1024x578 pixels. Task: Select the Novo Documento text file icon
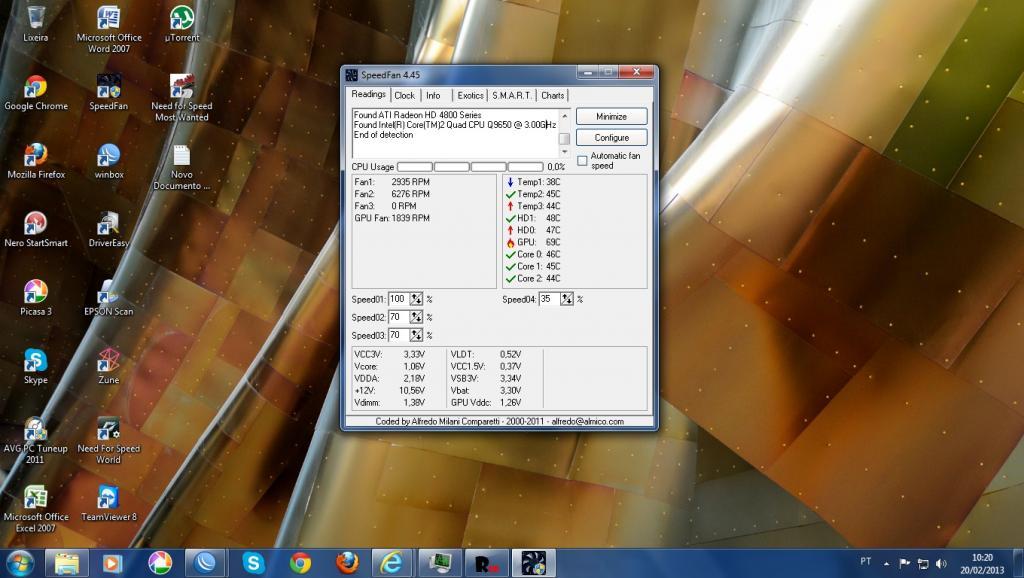click(x=182, y=167)
